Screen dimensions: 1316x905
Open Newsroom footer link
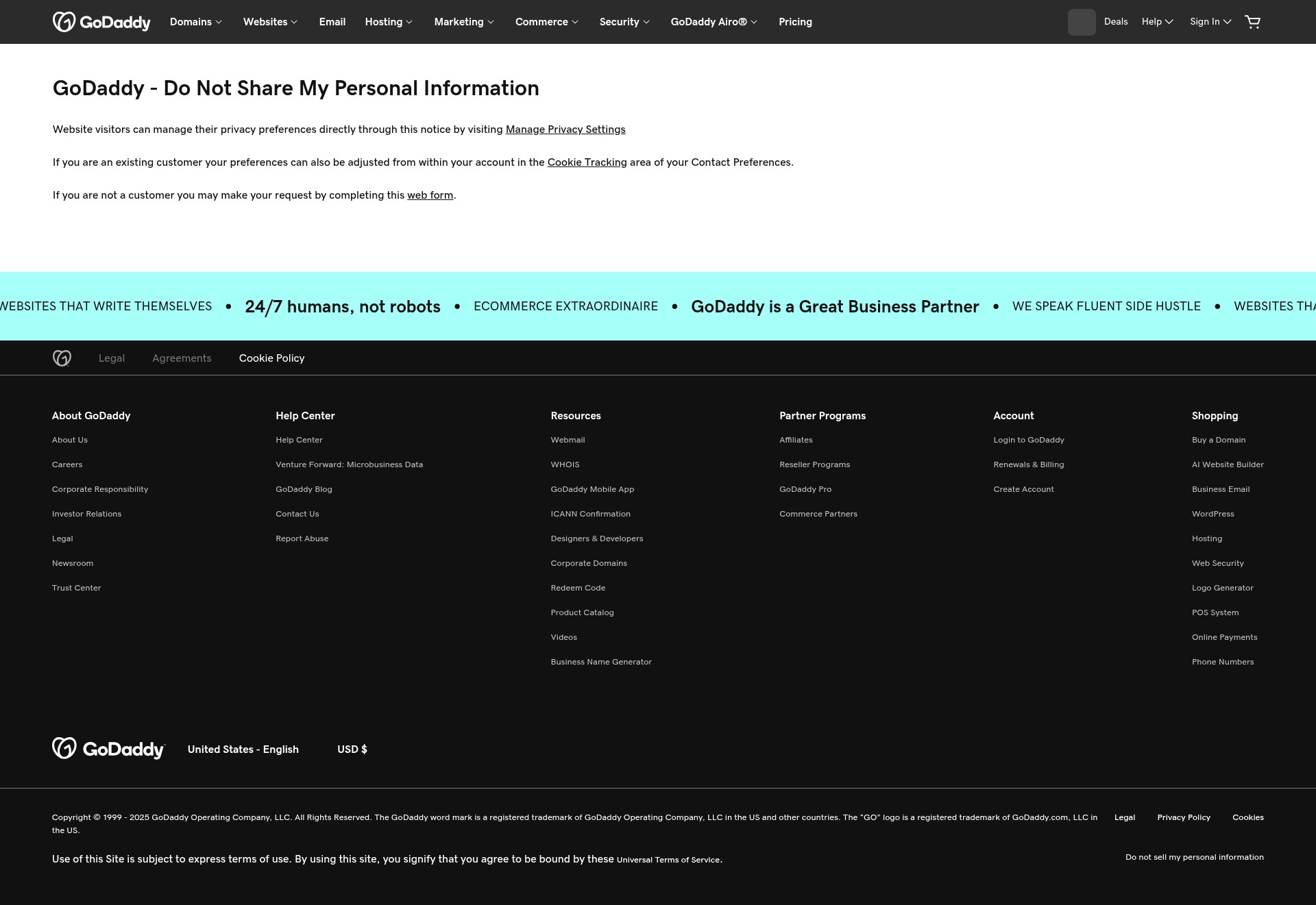pyautogui.click(x=73, y=563)
